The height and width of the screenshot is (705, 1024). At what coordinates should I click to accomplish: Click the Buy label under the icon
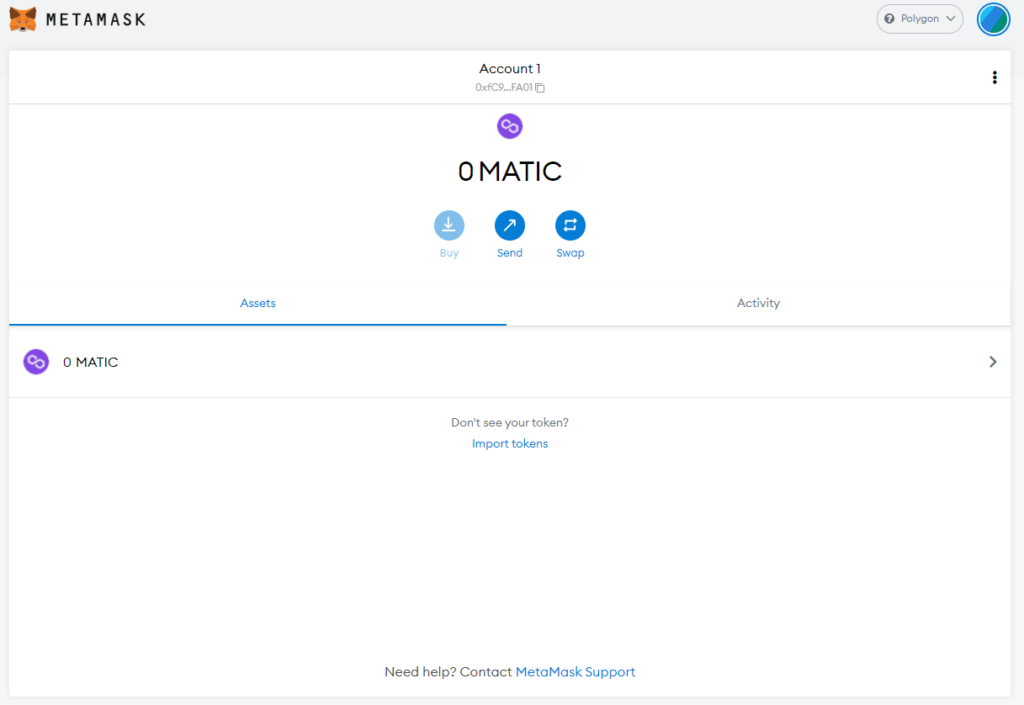[x=449, y=253]
